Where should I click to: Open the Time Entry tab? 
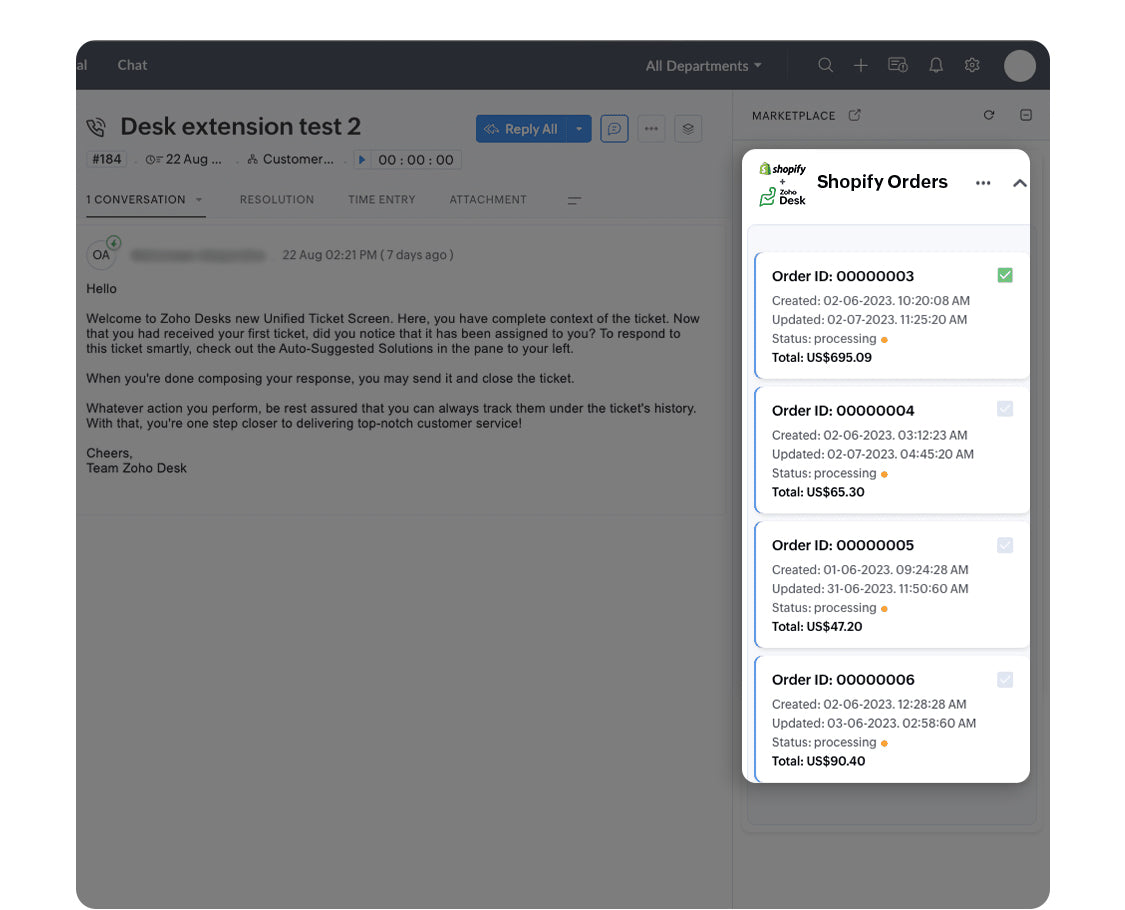381,200
